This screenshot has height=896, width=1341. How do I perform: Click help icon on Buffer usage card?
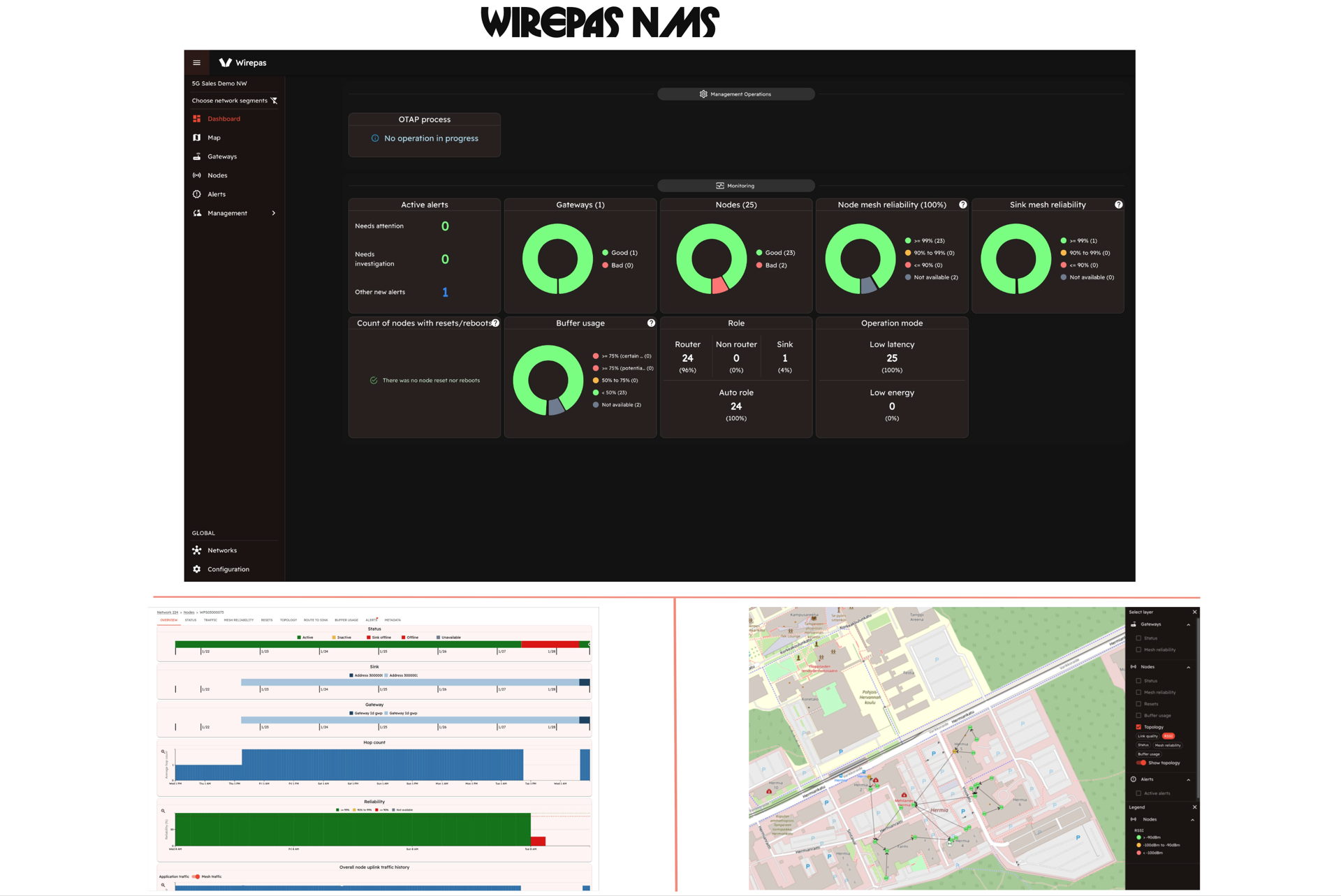click(651, 323)
